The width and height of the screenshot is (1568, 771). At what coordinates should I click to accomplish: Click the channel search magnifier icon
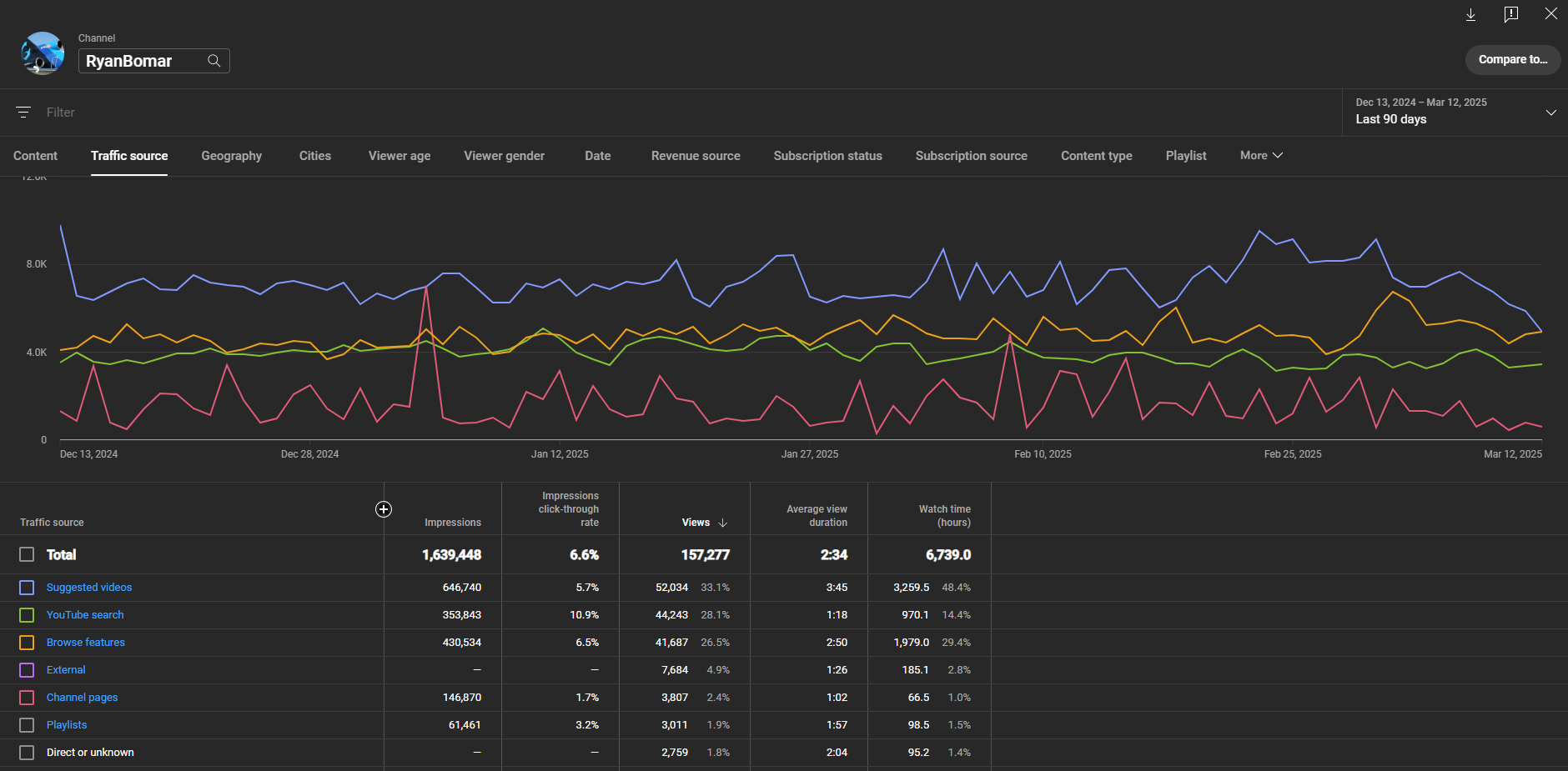pos(214,61)
